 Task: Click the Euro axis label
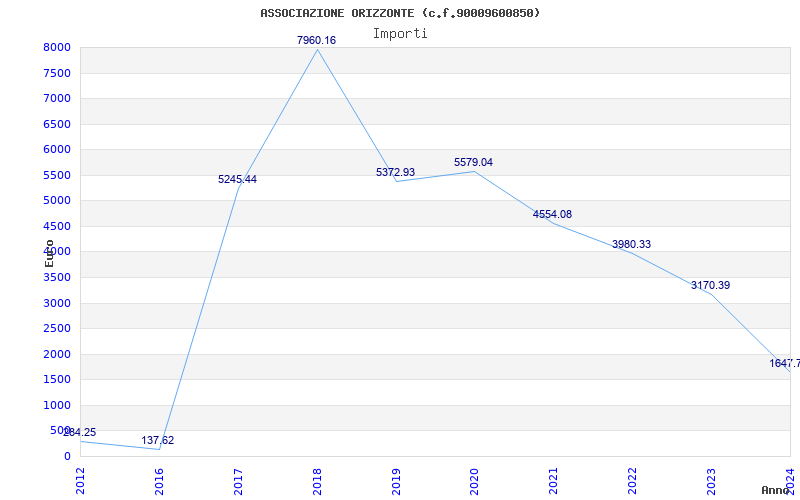tap(49, 253)
